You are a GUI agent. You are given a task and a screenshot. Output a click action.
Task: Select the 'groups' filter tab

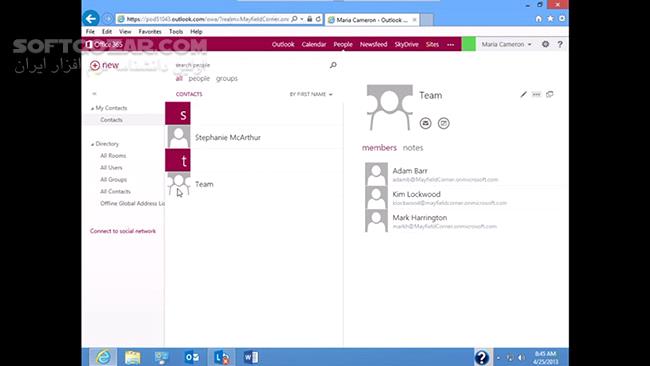[x=227, y=78]
